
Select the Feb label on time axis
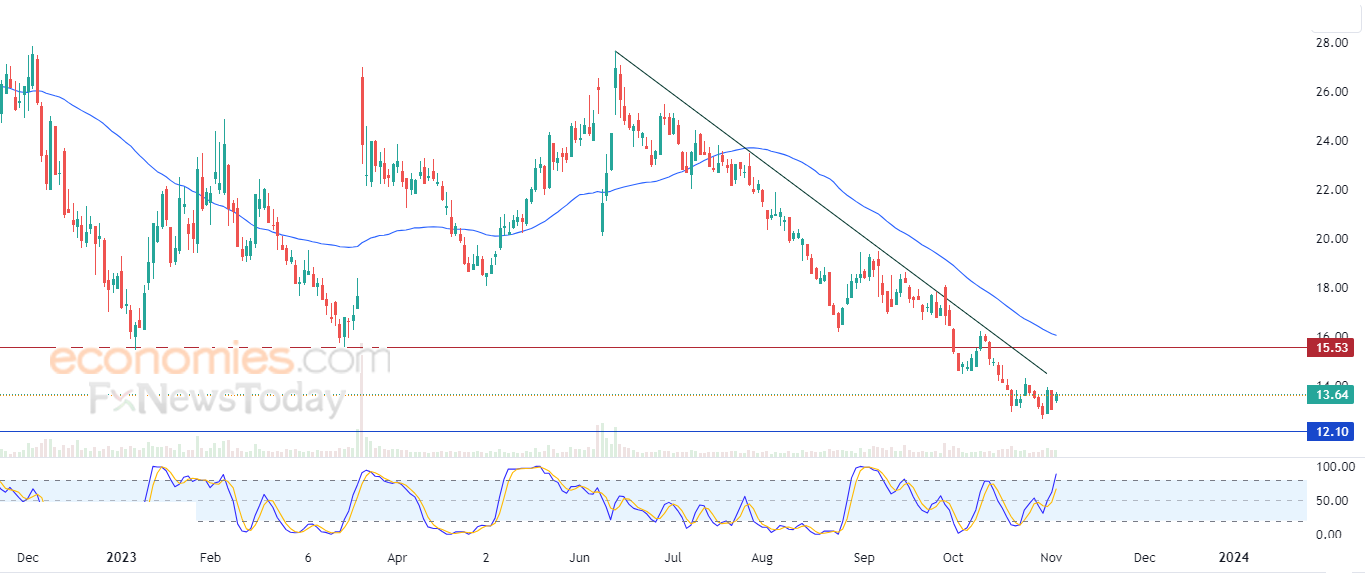(210, 557)
